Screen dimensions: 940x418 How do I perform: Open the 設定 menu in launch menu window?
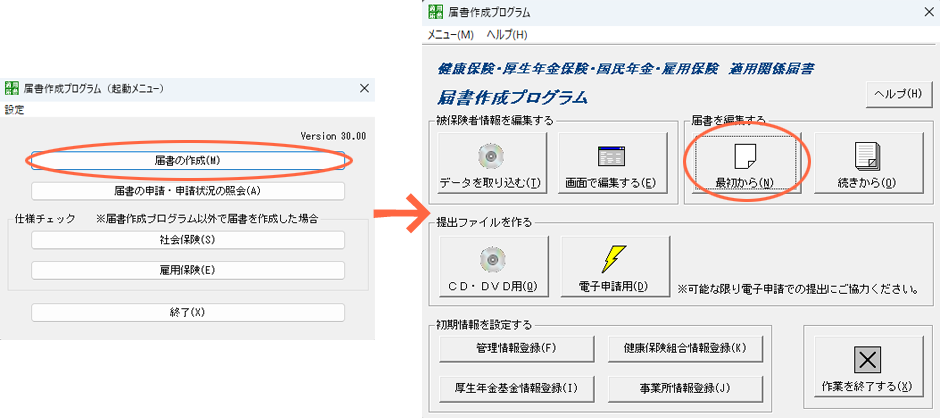pyautogui.click(x=14, y=110)
